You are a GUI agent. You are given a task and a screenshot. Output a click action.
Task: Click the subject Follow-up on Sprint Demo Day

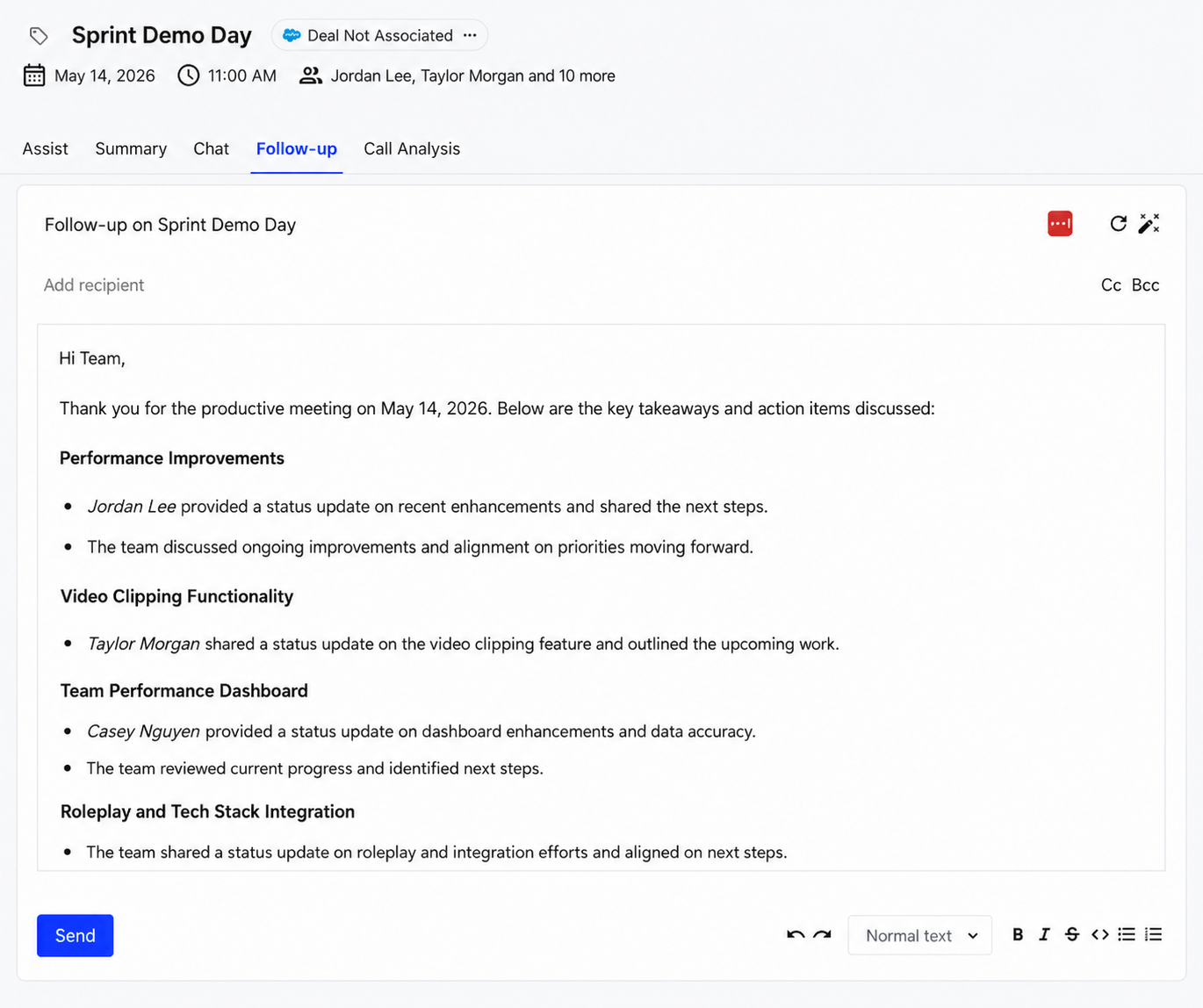pos(170,225)
